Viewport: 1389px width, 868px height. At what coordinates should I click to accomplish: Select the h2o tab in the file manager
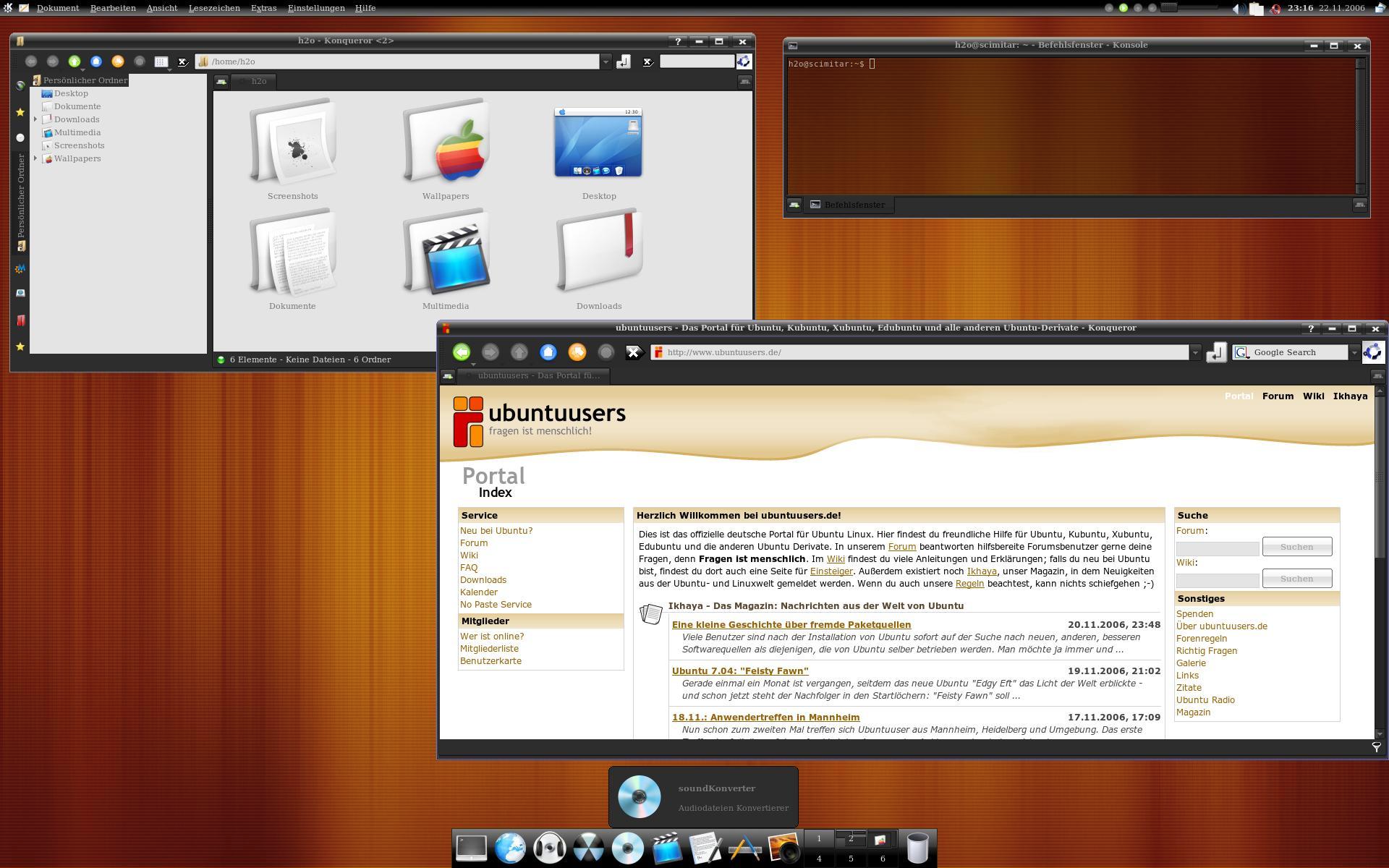pyautogui.click(x=253, y=81)
